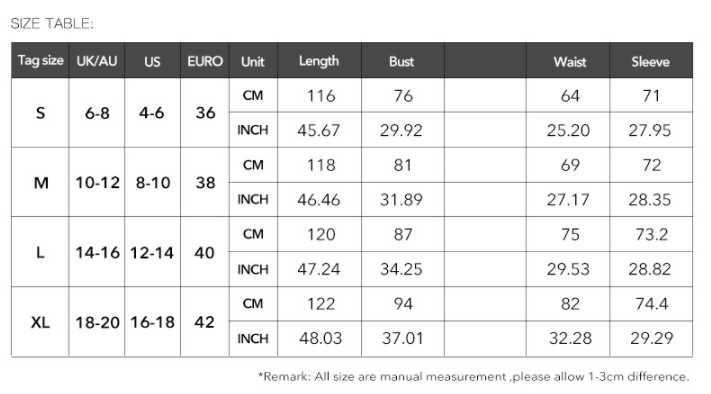Select the SIZE TABLE heading text
The height and width of the screenshot is (394, 711).
coord(52,24)
